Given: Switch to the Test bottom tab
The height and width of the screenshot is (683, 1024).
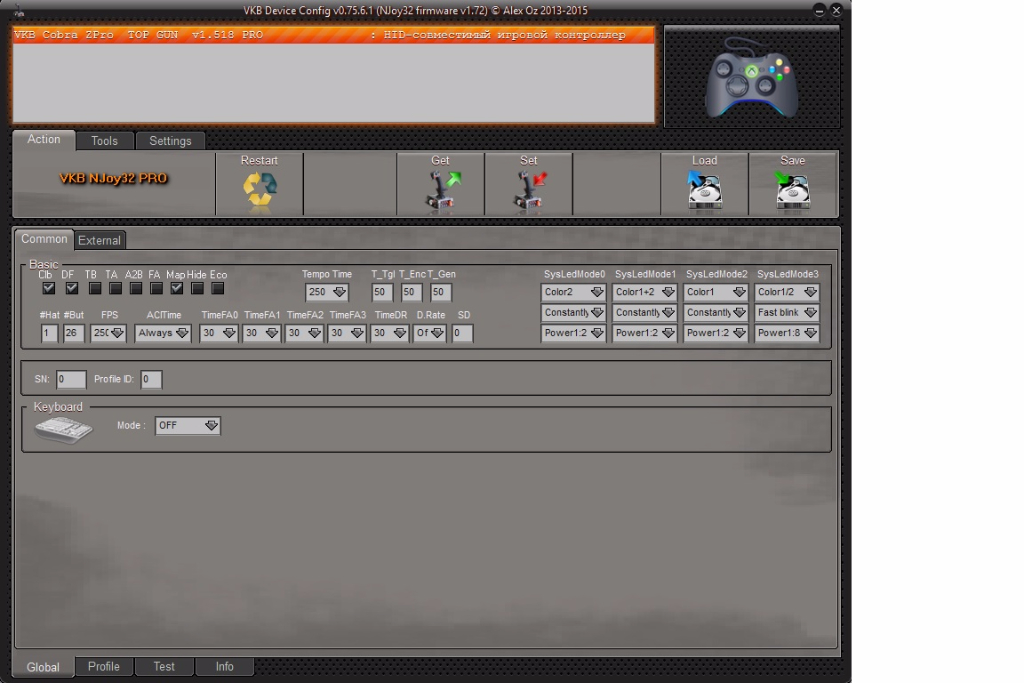Looking at the screenshot, I should [164, 666].
